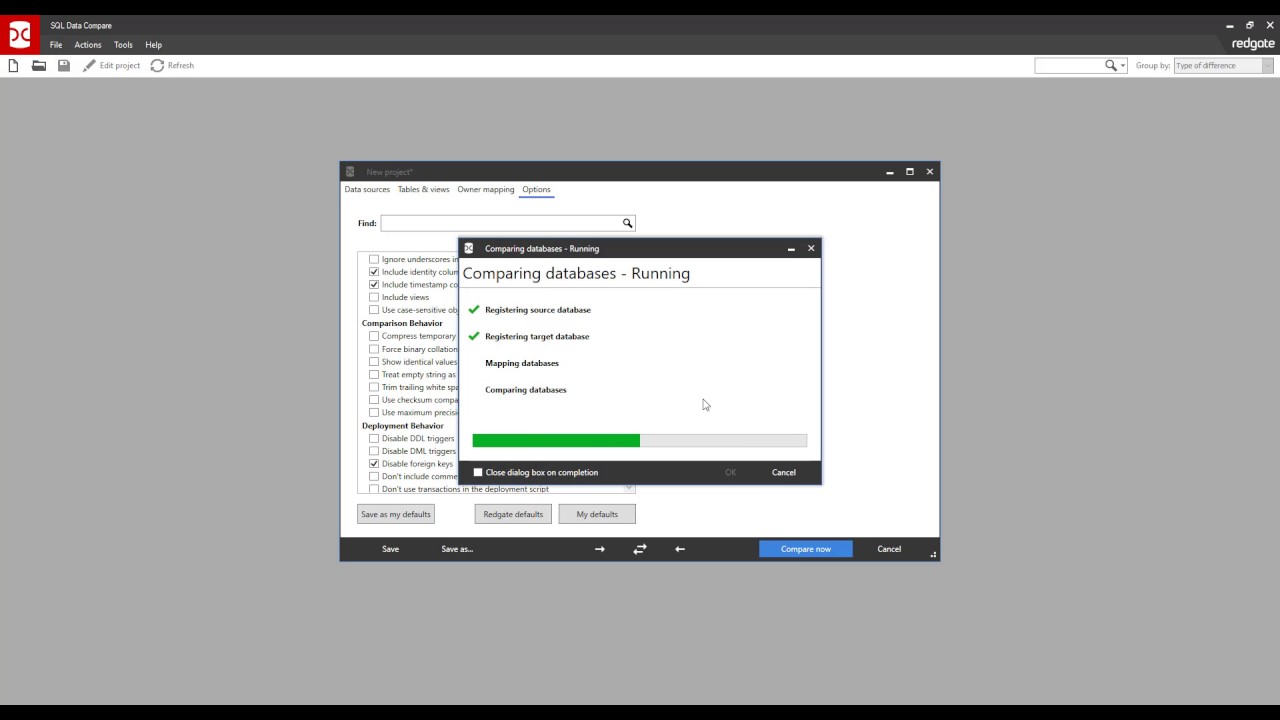
Task: Close the Comparing databases dialog
Action: tap(811, 249)
